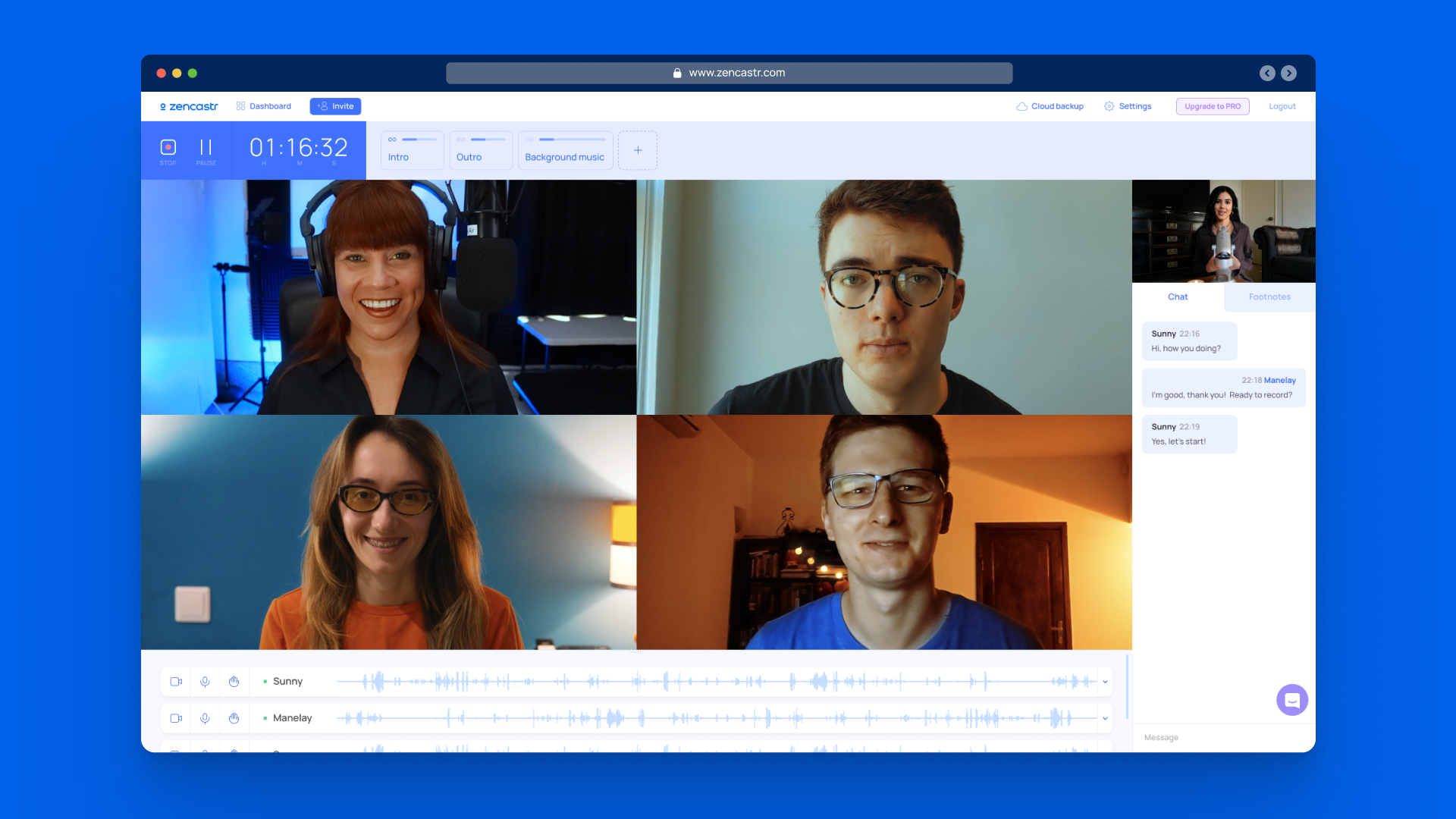Click the Invite button

point(335,106)
